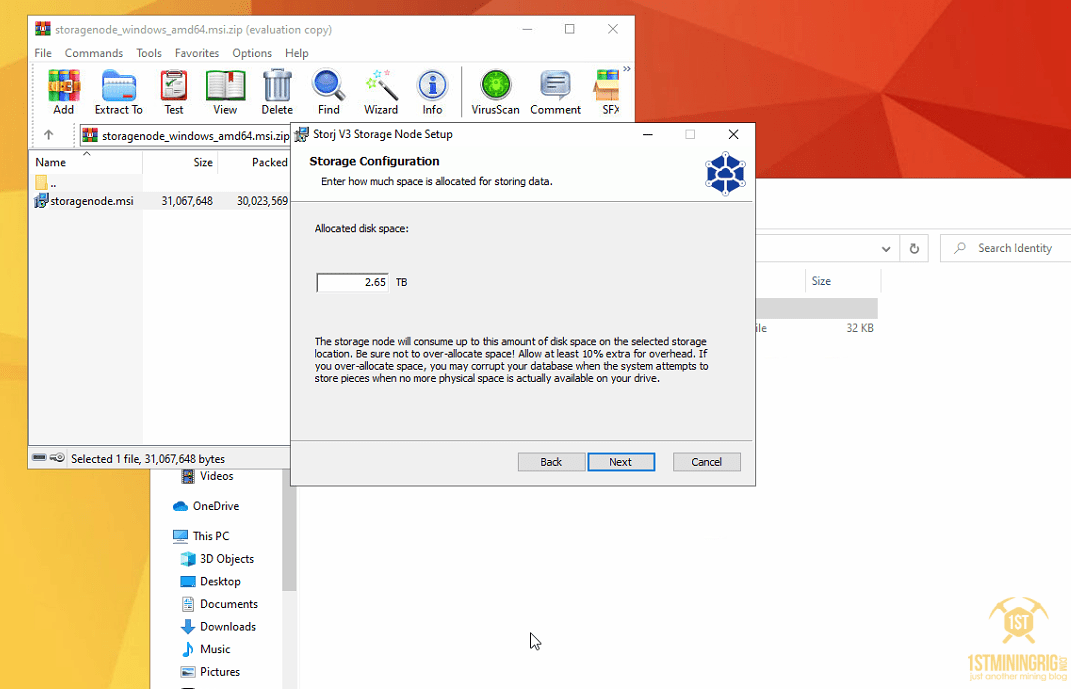
Task: Maximize the WinRAR window
Action: click(570, 29)
